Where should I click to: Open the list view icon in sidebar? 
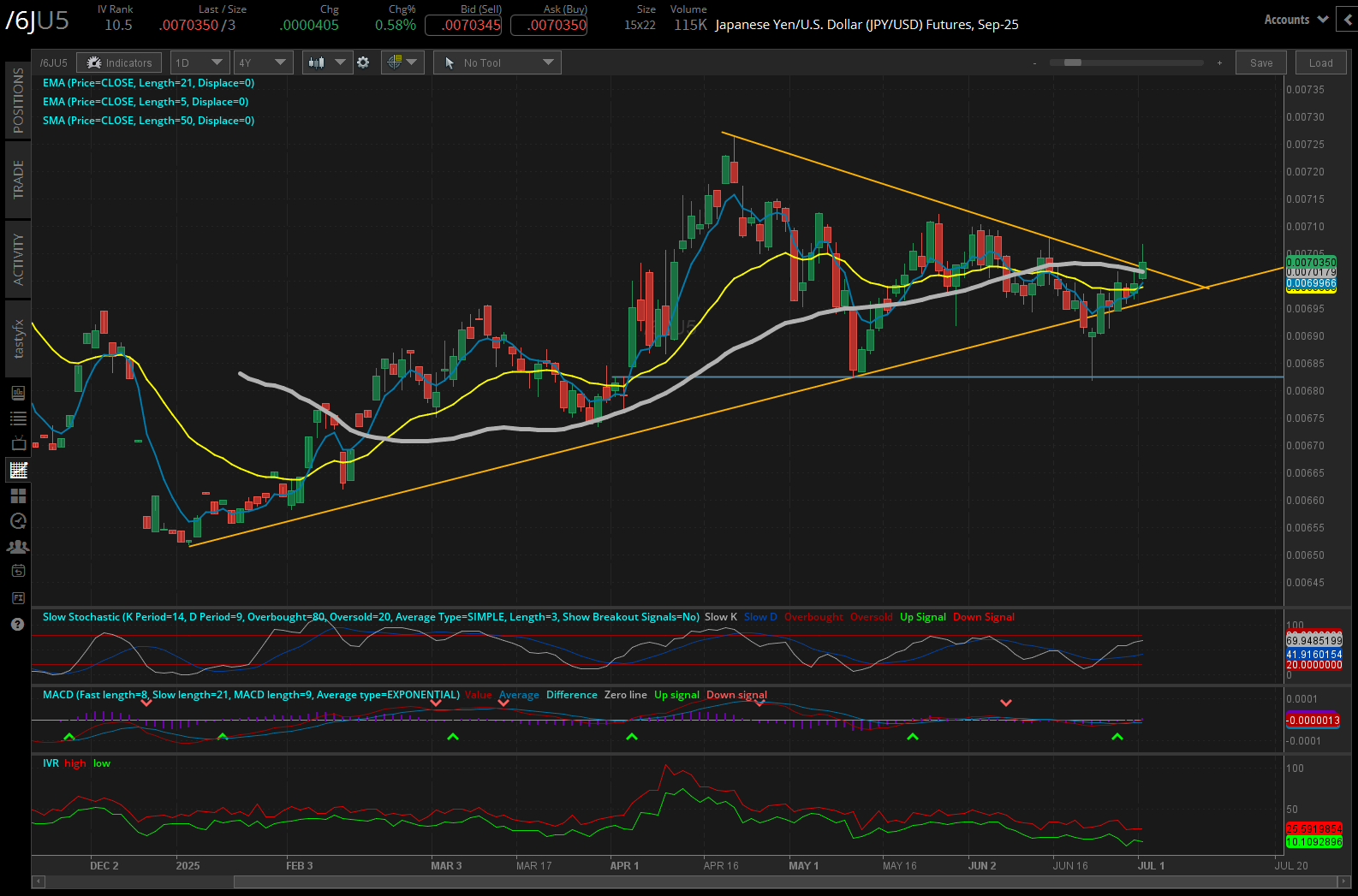pyautogui.click(x=18, y=418)
